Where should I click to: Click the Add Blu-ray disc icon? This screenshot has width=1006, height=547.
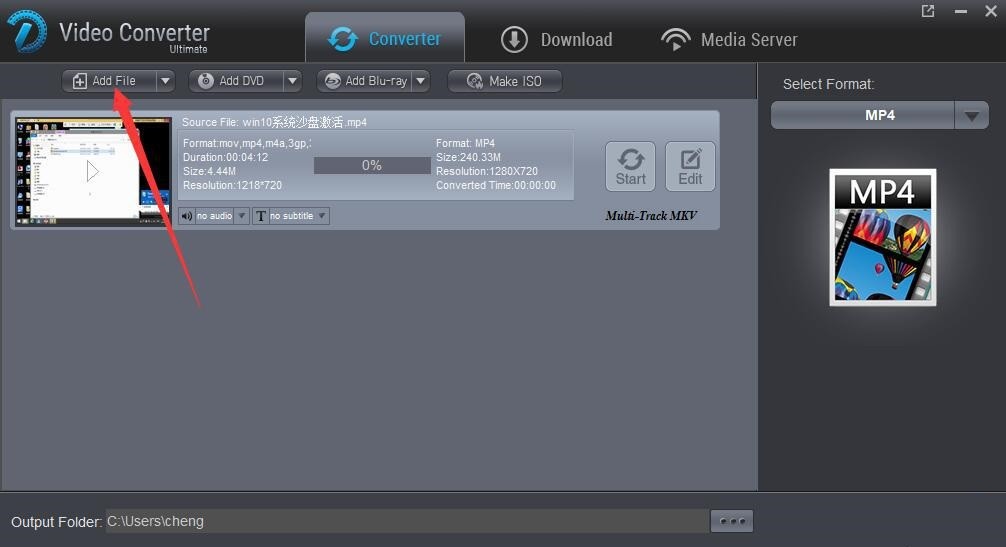point(333,81)
